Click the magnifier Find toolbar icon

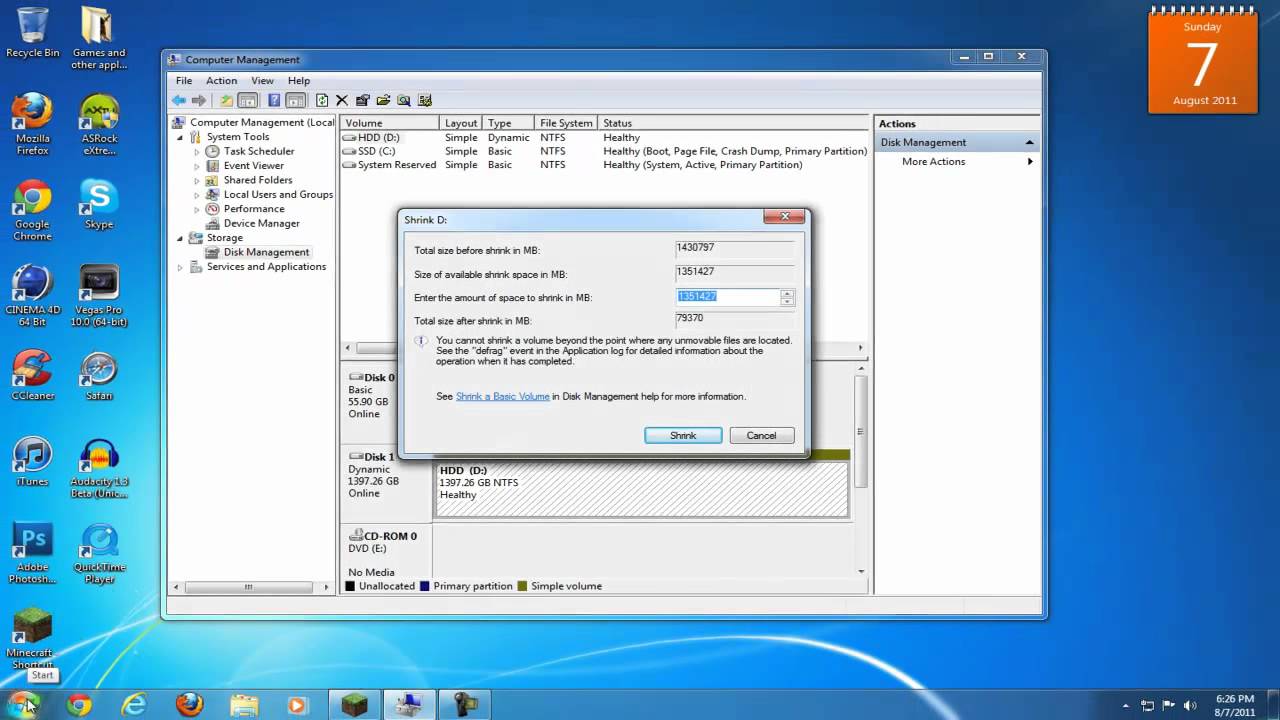[x=404, y=100]
